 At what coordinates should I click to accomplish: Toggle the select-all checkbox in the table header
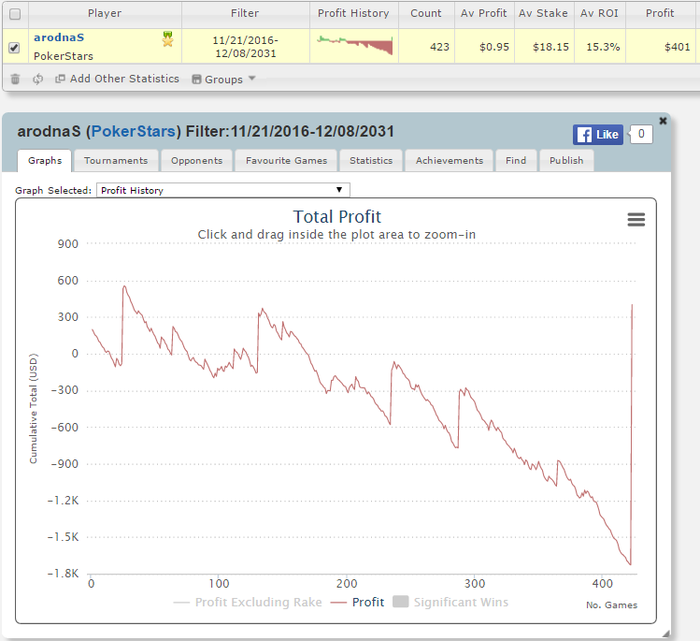point(15,14)
